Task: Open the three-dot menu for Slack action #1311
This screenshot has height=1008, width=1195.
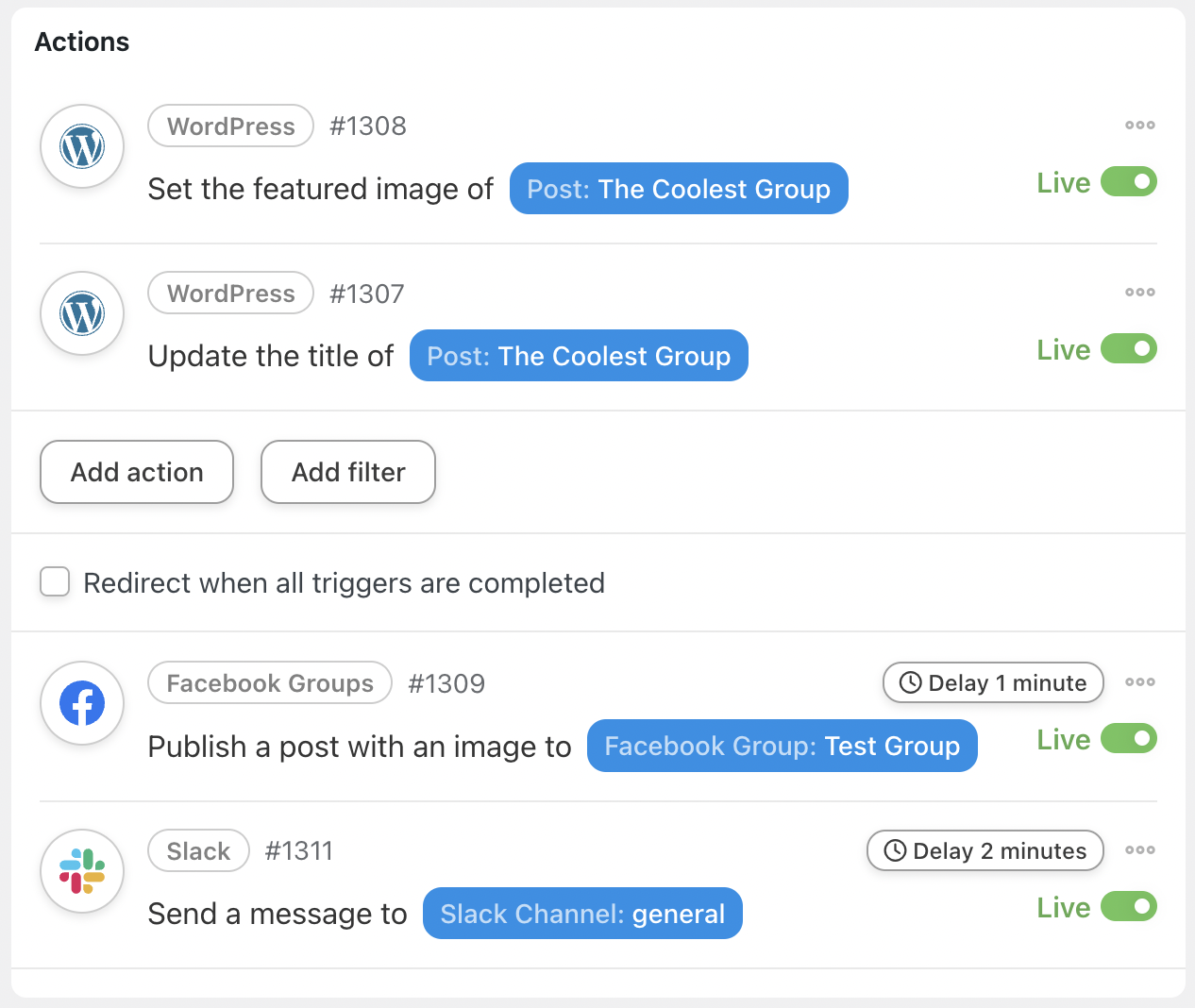Action: pyautogui.click(x=1140, y=849)
